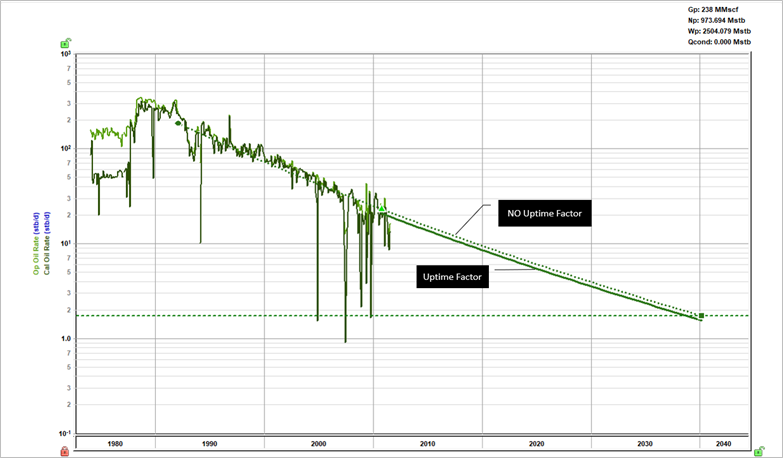
Task: Click the 2010 label on time axis
Action: (x=427, y=444)
